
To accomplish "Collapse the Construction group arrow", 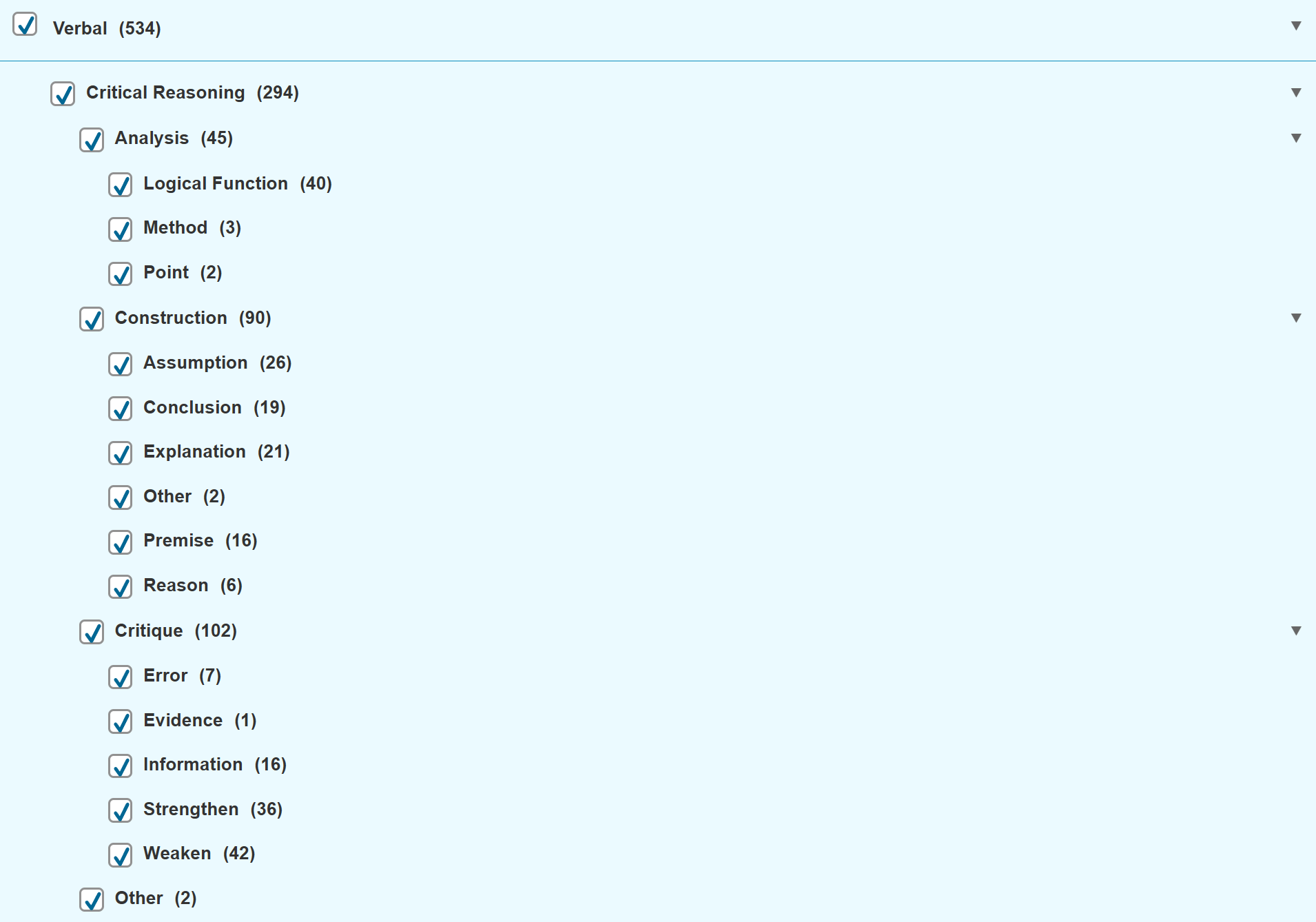I will click(x=1296, y=318).
